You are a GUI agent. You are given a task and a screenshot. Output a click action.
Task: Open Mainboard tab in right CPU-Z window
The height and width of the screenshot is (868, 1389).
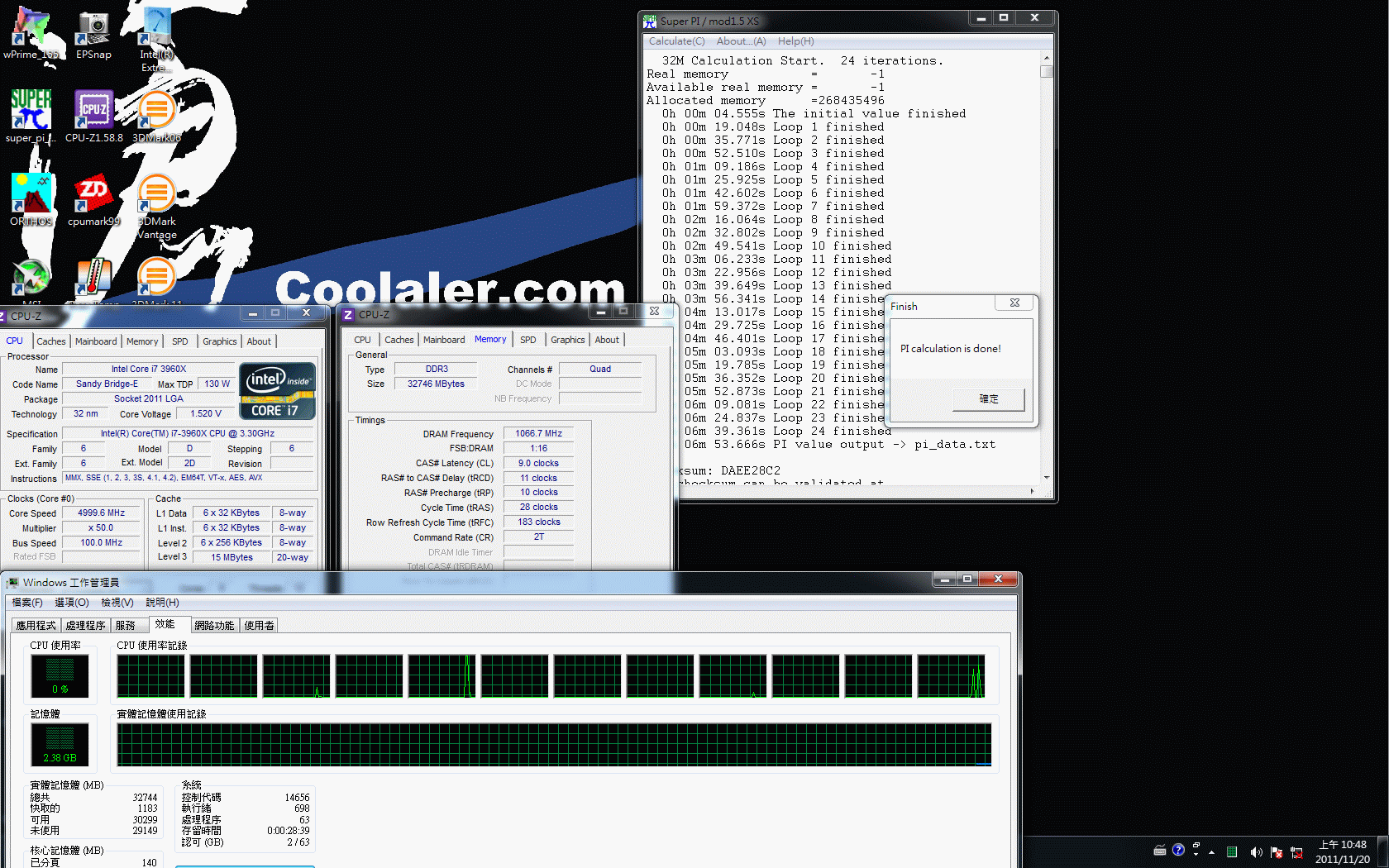(x=444, y=340)
